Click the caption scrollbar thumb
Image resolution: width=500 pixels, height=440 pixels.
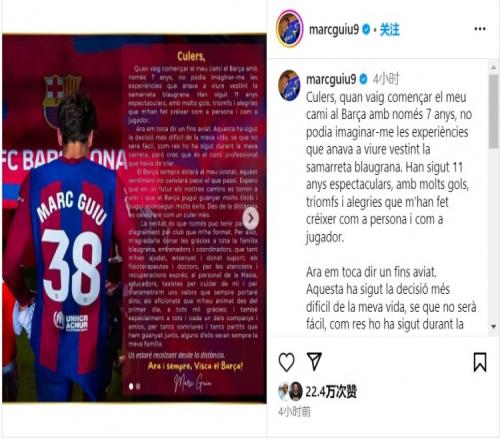click(494, 111)
